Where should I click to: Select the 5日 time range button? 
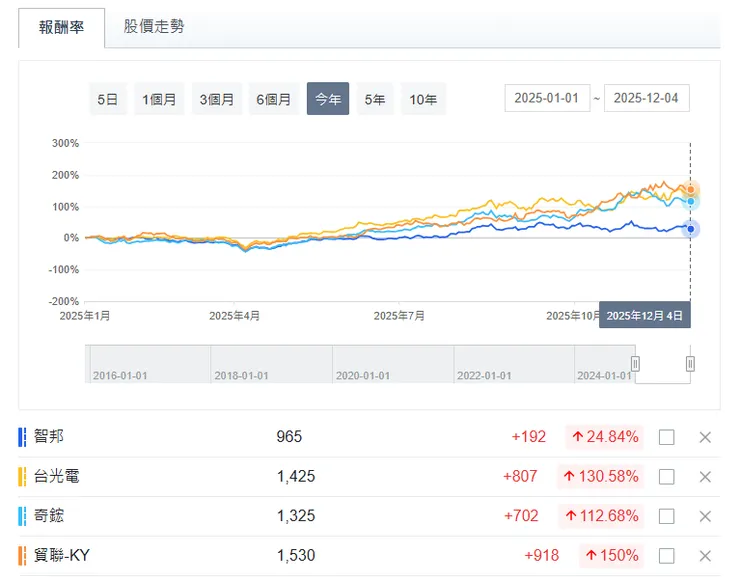(x=108, y=99)
